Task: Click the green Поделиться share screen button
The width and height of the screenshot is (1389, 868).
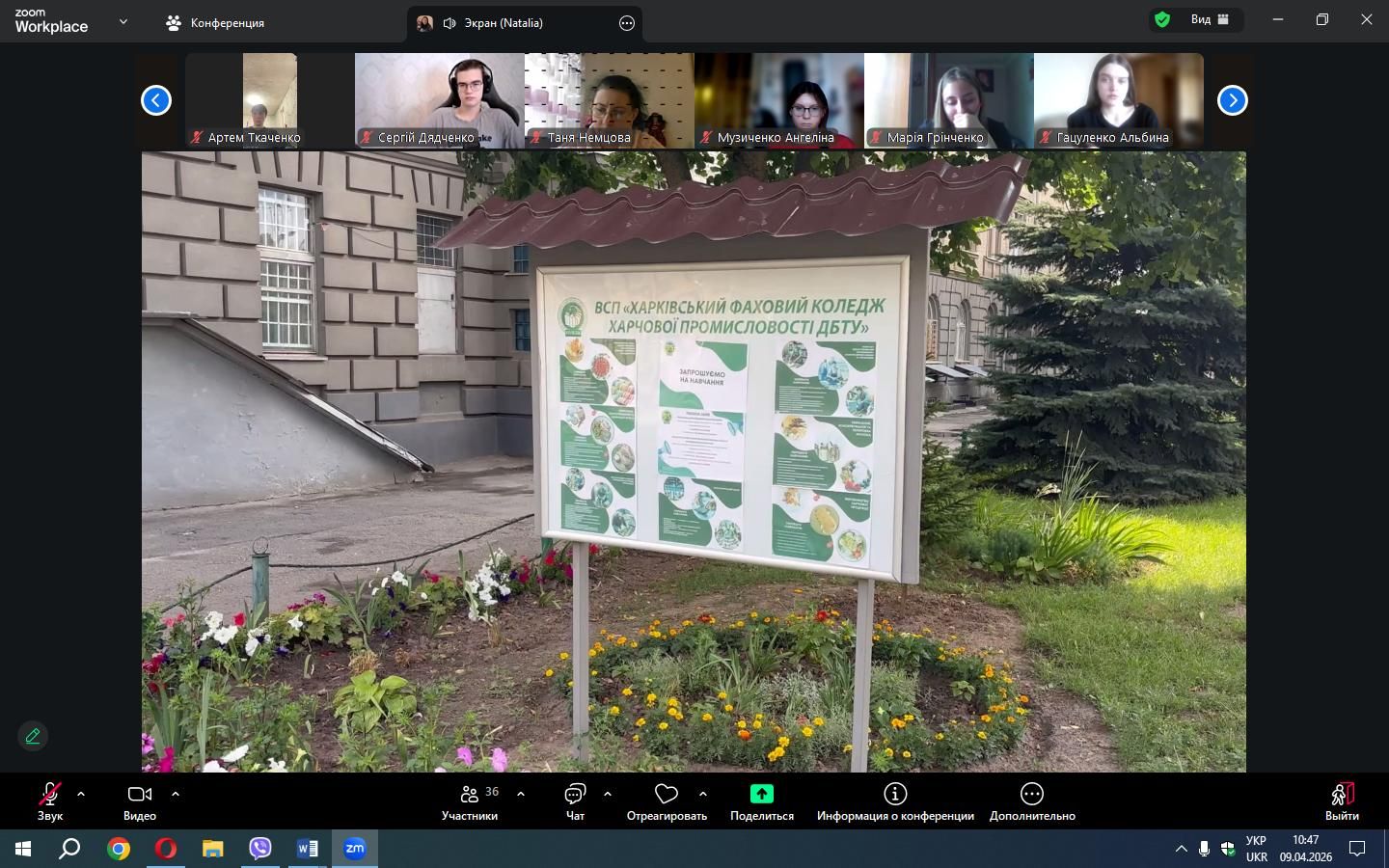Action: 761,800
